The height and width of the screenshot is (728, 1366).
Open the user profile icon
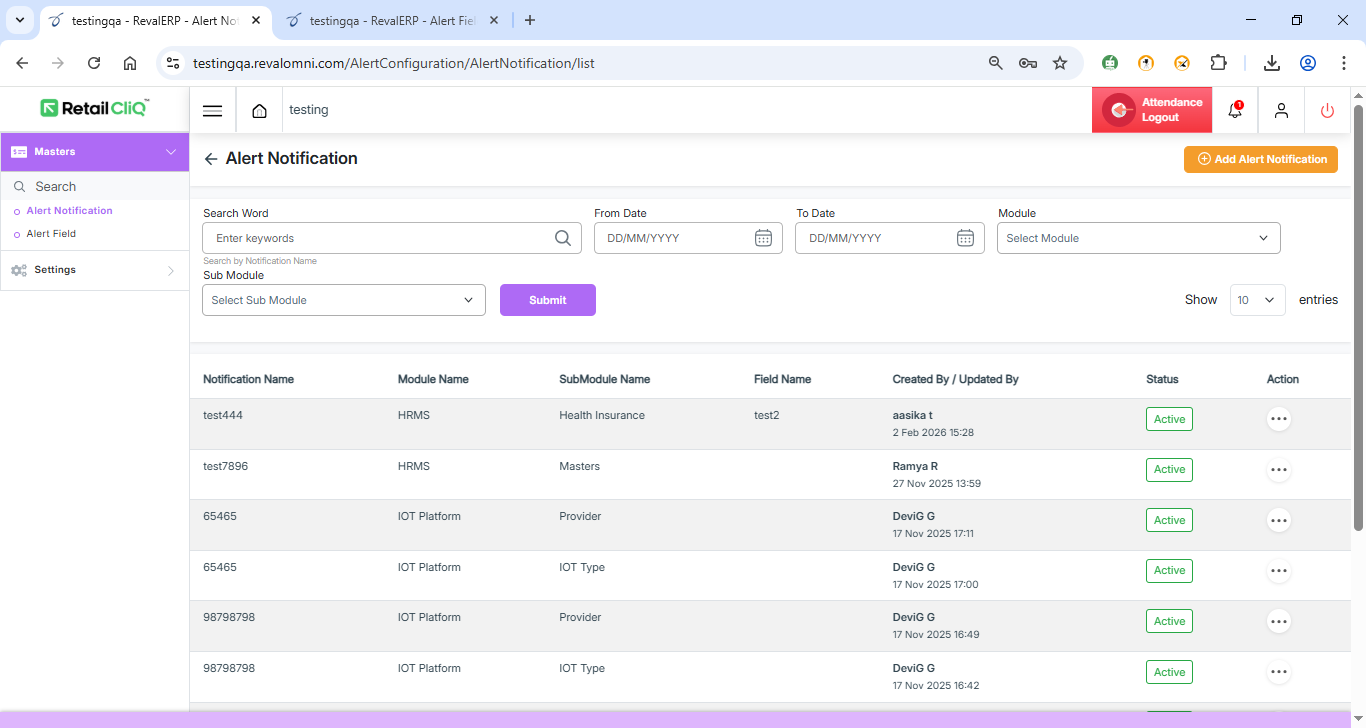click(1281, 111)
